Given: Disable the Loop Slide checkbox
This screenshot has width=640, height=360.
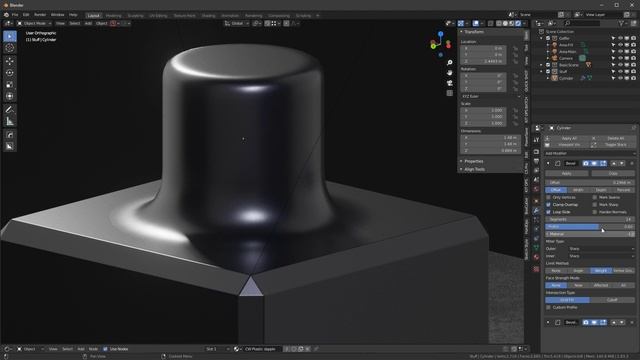Looking at the screenshot, I should (549, 212).
